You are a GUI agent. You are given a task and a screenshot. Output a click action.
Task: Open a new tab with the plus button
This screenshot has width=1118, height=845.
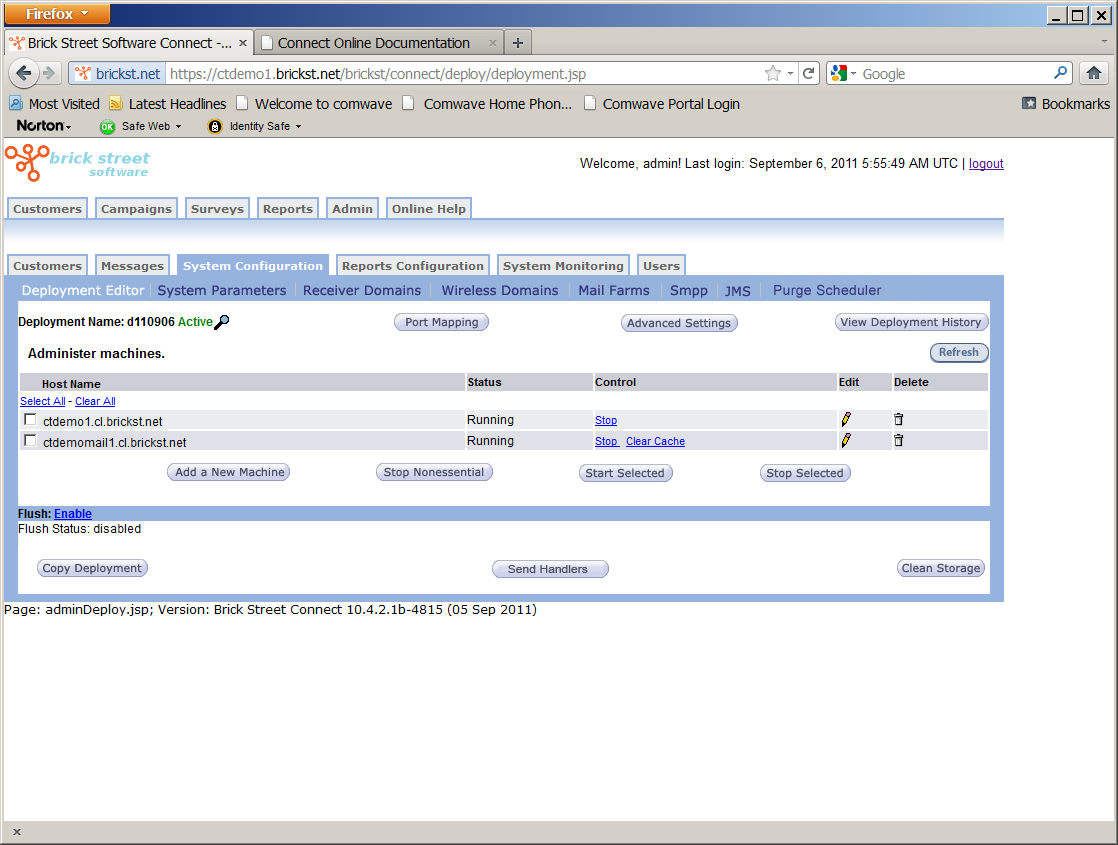point(518,43)
